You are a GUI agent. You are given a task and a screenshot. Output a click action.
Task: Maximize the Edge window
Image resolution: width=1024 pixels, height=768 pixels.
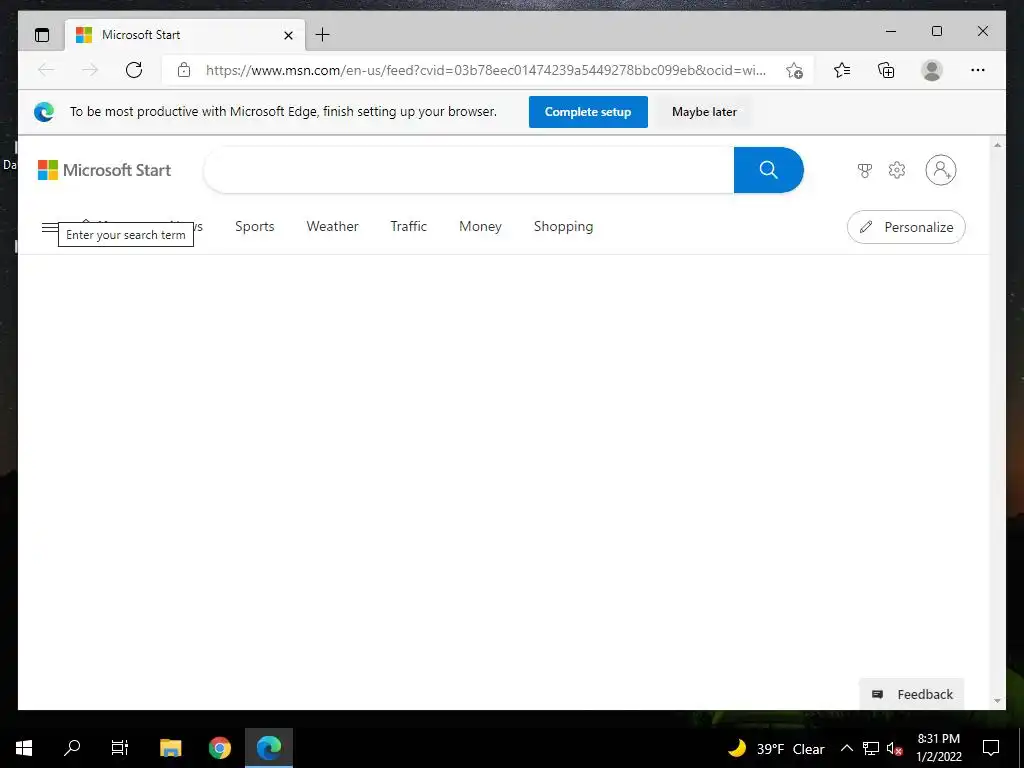pyautogui.click(x=936, y=31)
